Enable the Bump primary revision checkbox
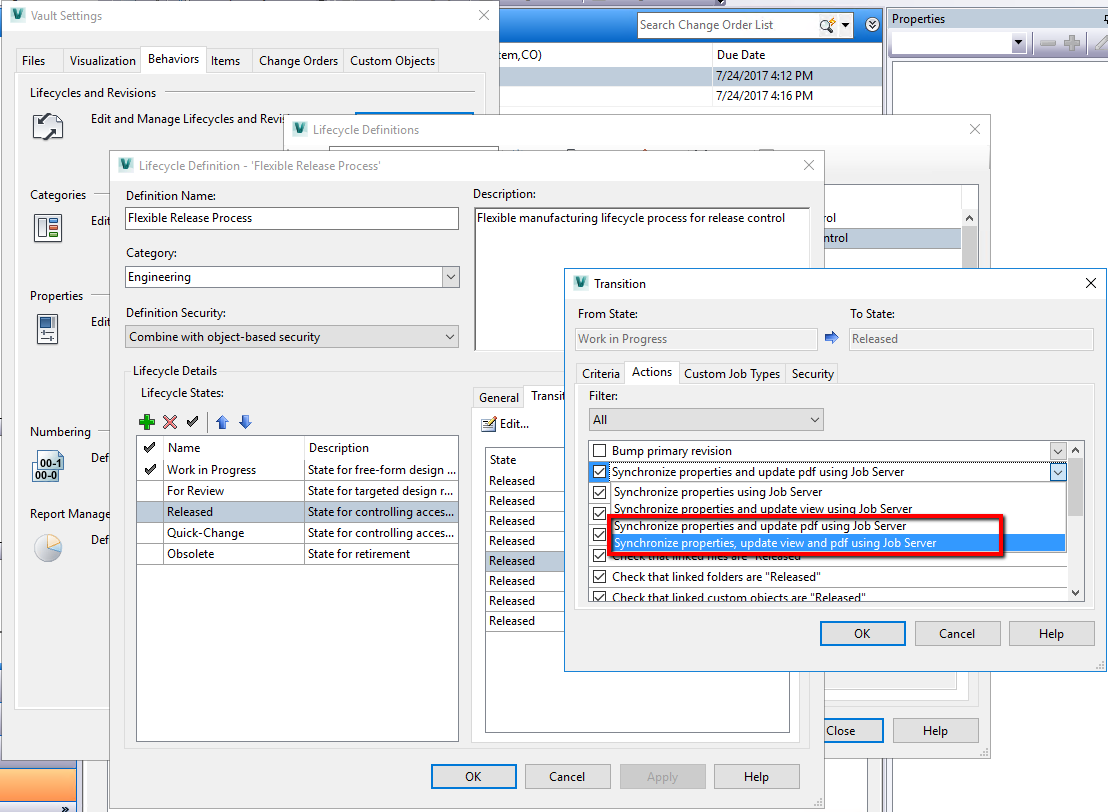 pyautogui.click(x=598, y=450)
